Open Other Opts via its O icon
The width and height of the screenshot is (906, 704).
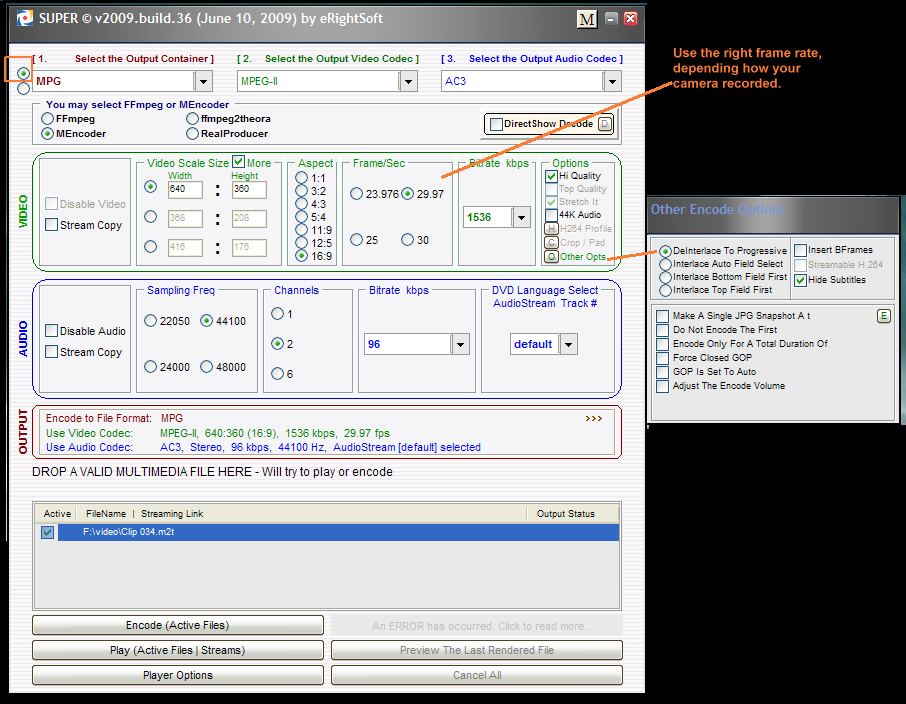pyautogui.click(x=551, y=257)
